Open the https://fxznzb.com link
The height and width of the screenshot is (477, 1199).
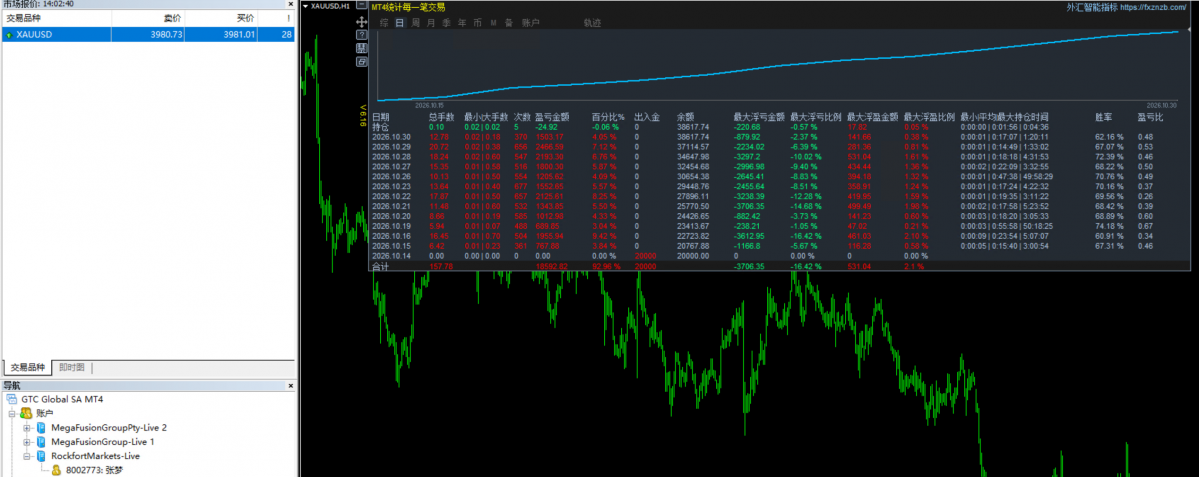coord(1155,7)
